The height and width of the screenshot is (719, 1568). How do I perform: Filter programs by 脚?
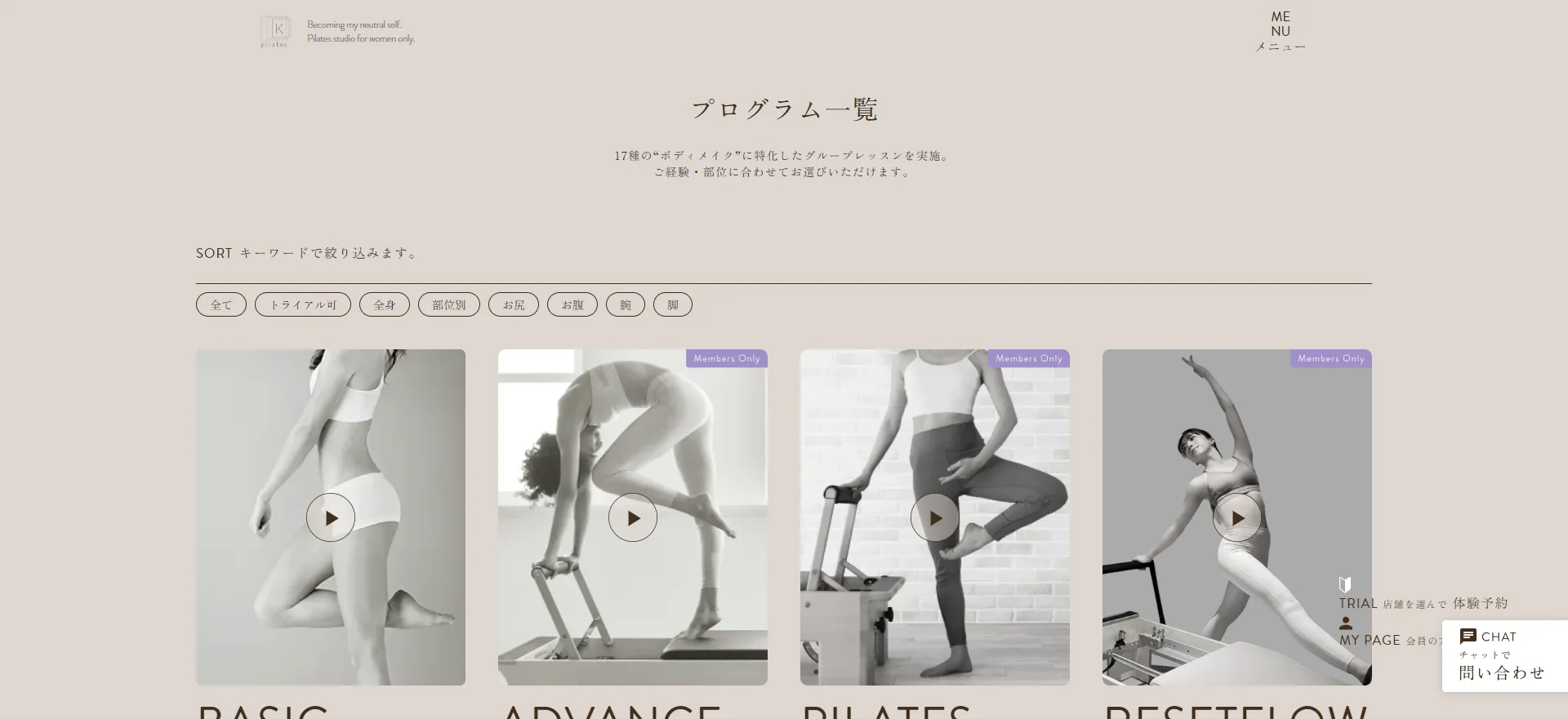coord(673,304)
